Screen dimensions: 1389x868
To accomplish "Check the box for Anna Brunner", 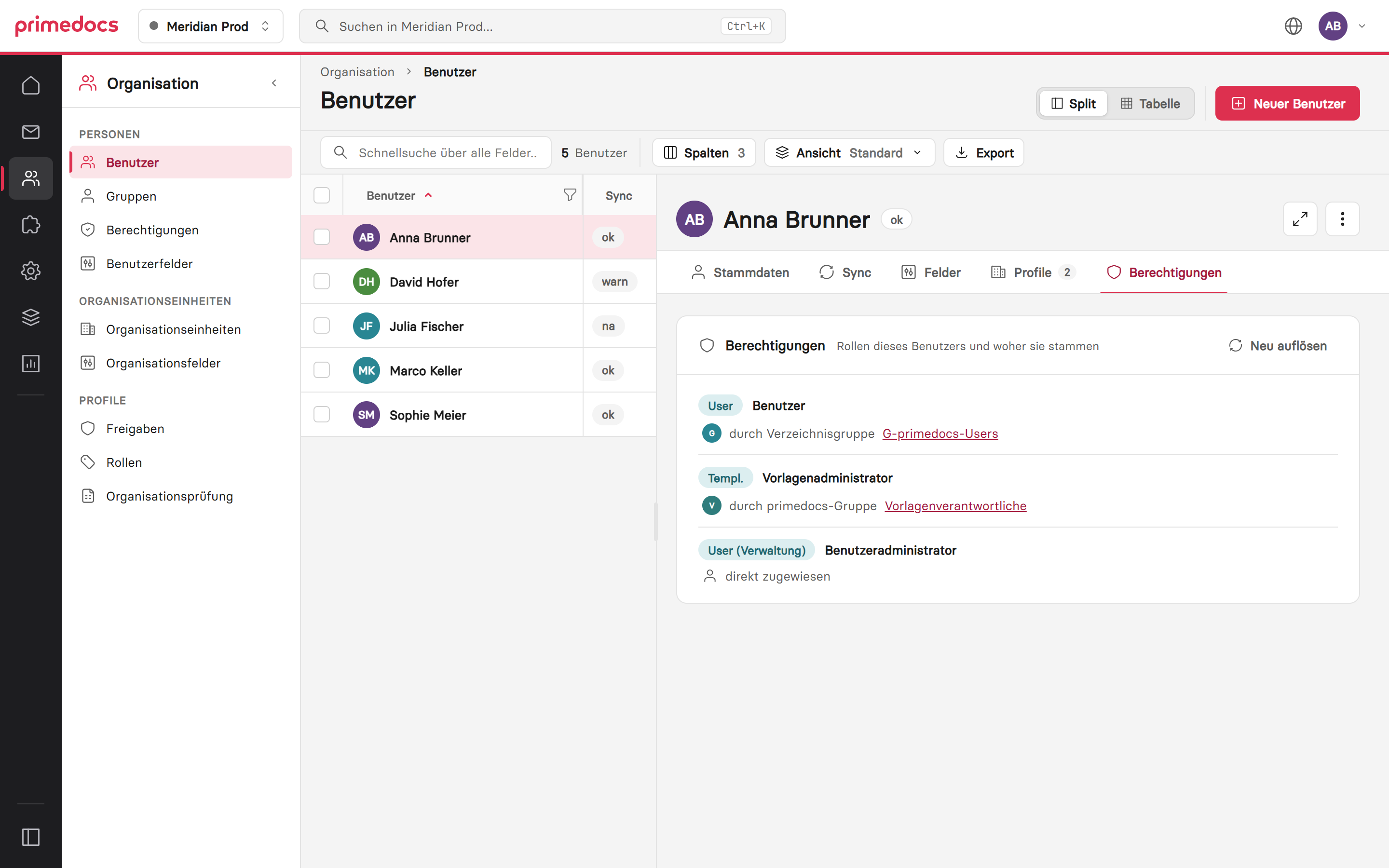I will tap(322, 237).
